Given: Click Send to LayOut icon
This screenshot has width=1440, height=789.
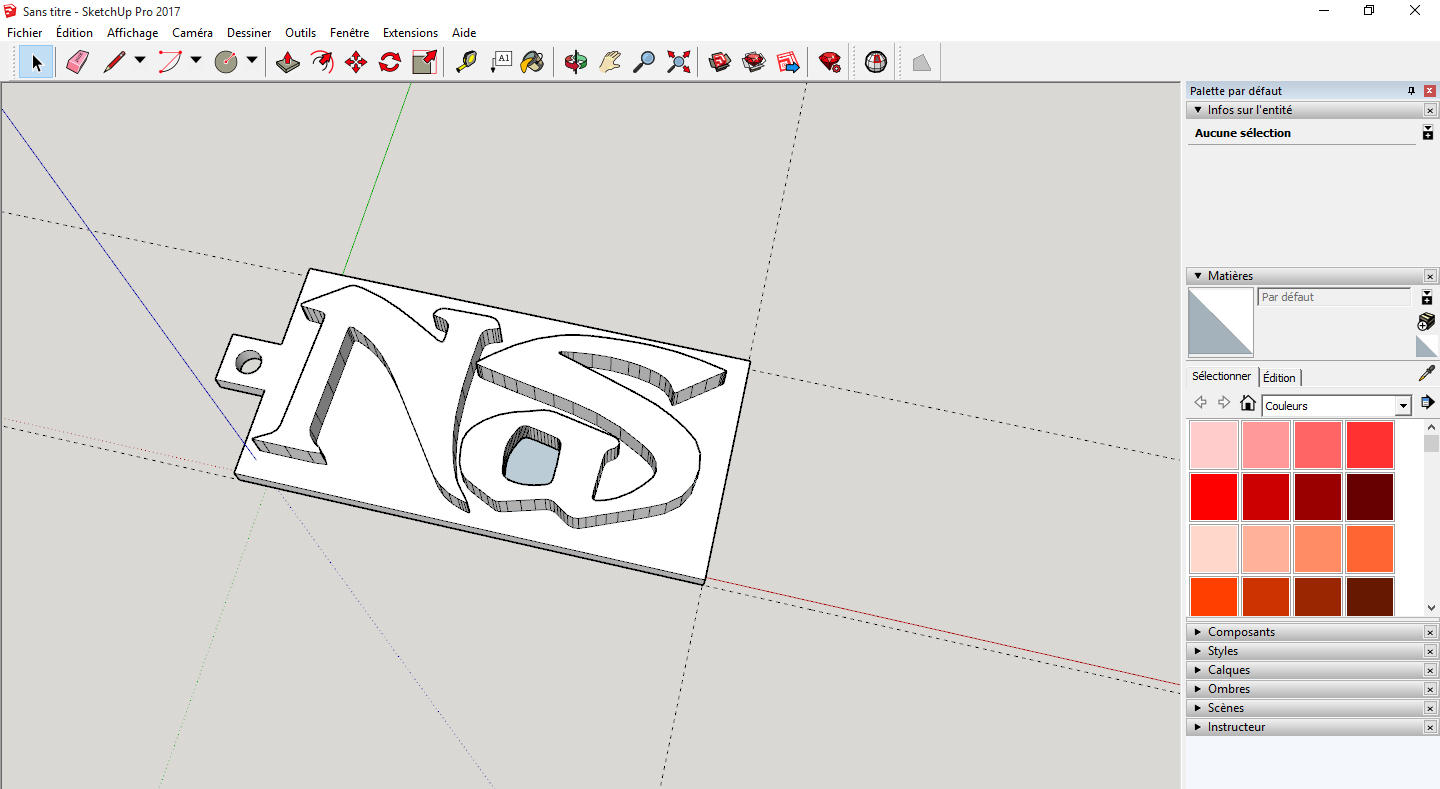Looking at the screenshot, I should tap(788, 62).
